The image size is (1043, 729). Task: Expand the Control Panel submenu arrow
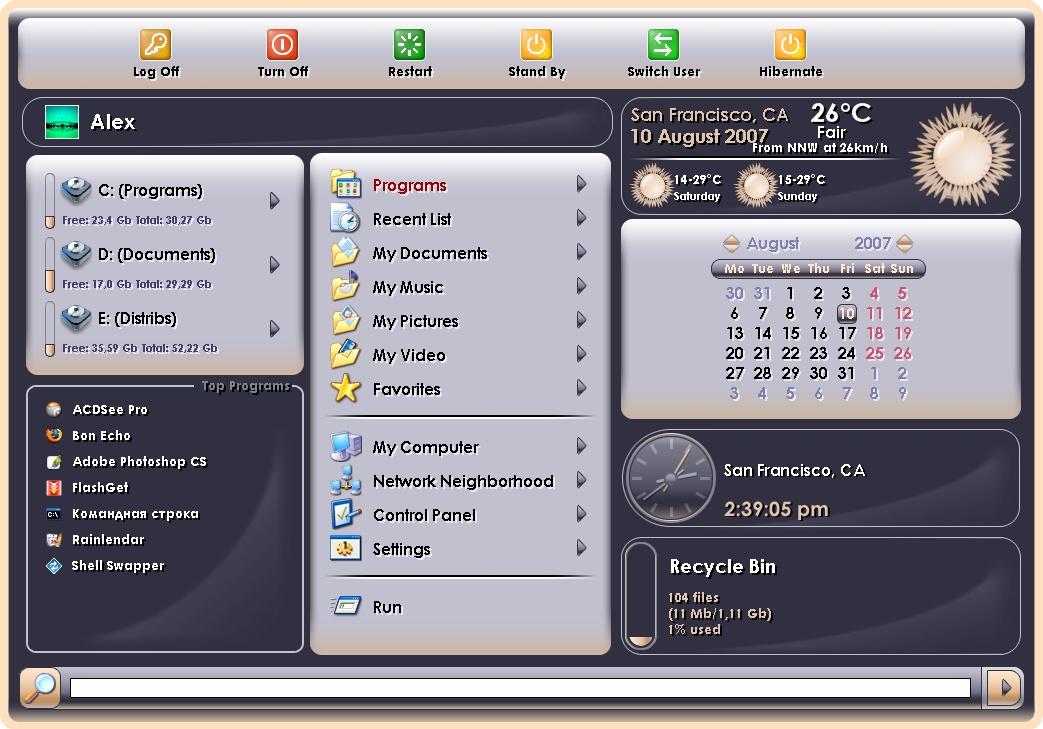point(581,513)
